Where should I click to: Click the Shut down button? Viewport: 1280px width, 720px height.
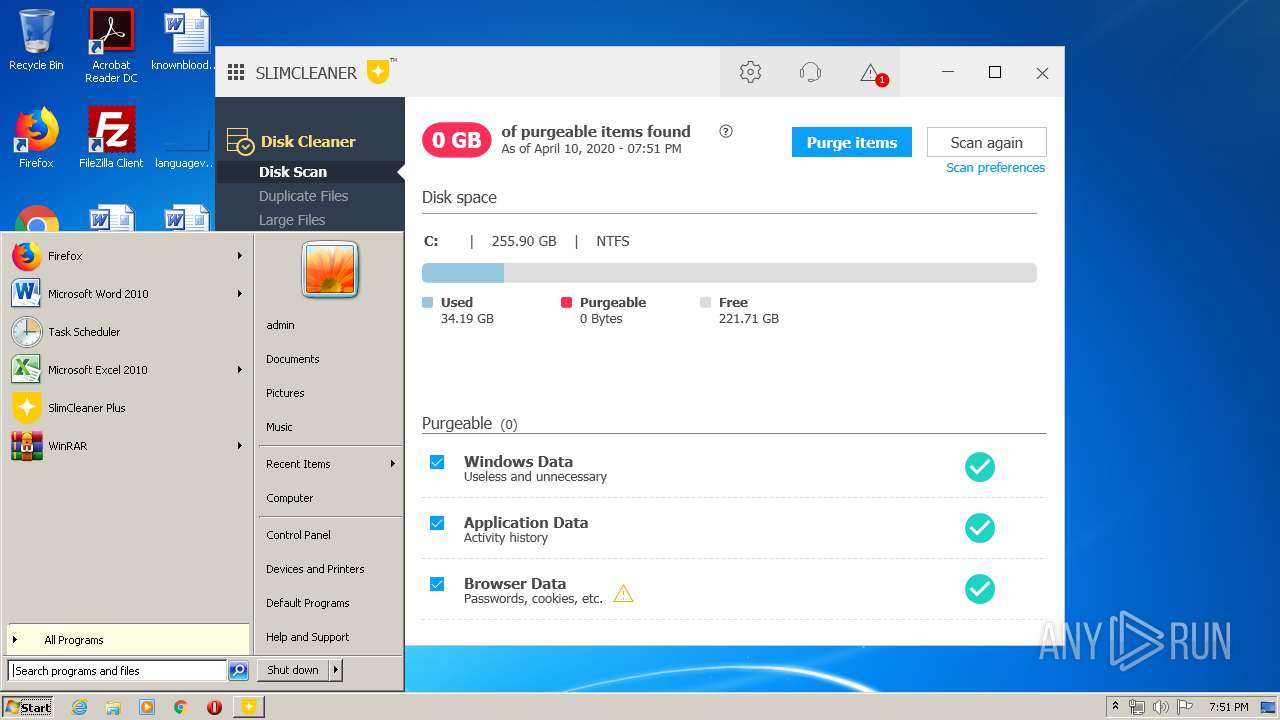coord(293,670)
